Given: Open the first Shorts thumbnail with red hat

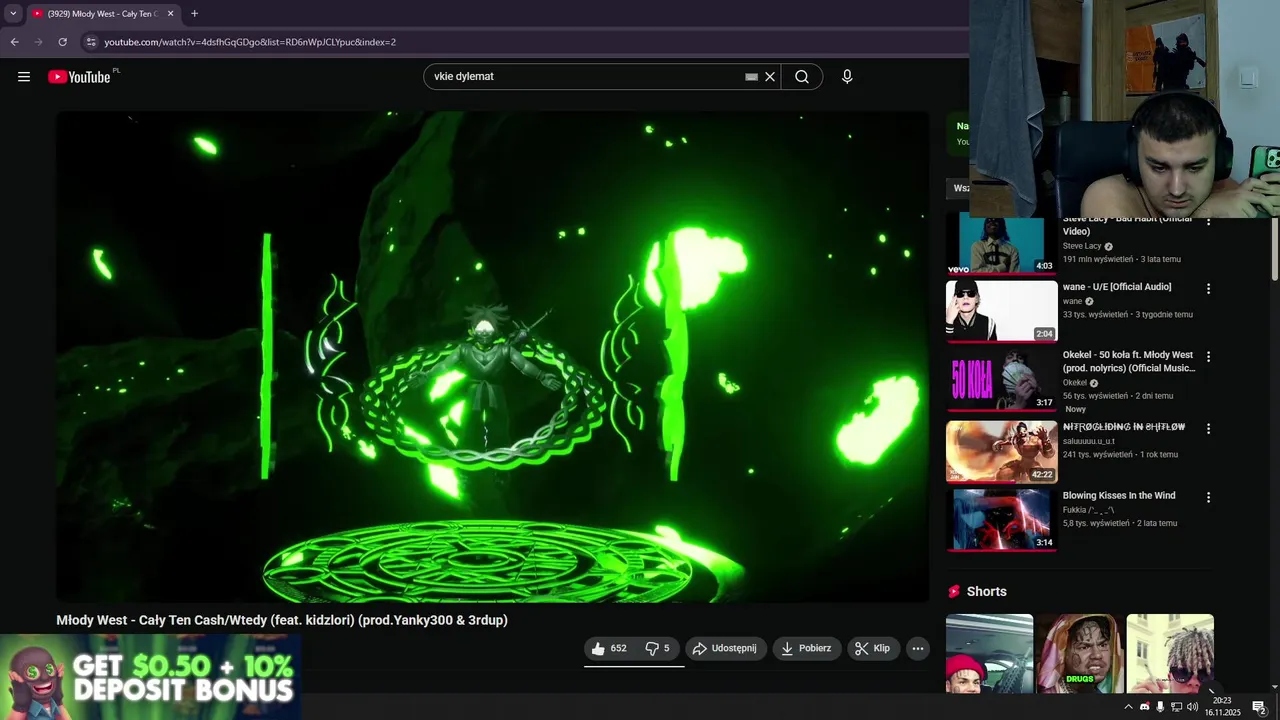Looking at the screenshot, I should point(989,653).
